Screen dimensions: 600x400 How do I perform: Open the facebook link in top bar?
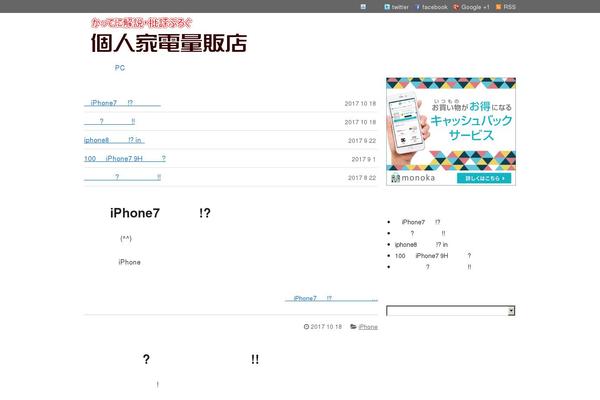[x=431, y=7]
